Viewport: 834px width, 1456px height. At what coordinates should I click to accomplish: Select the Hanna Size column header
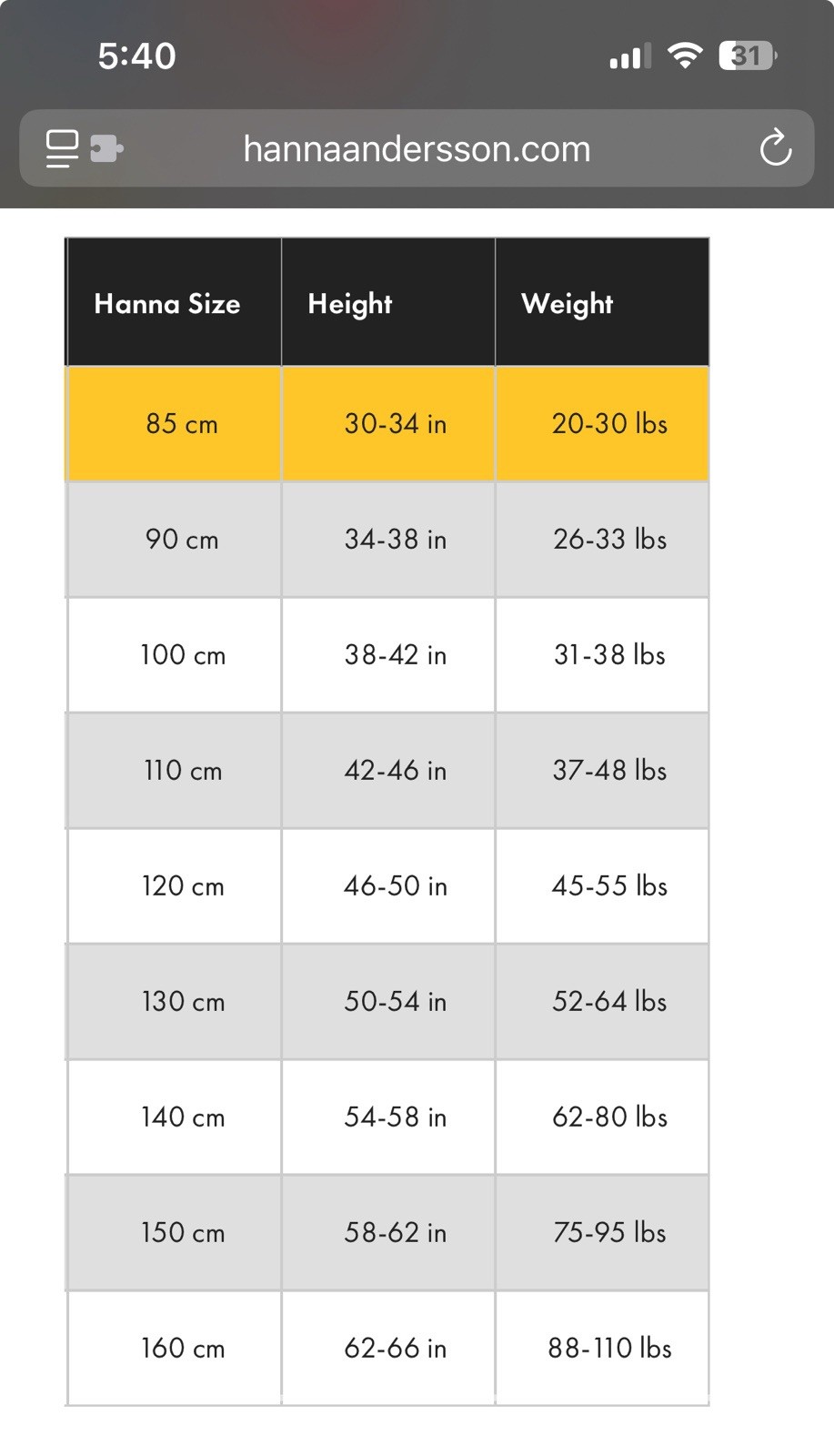click(174, 302)
